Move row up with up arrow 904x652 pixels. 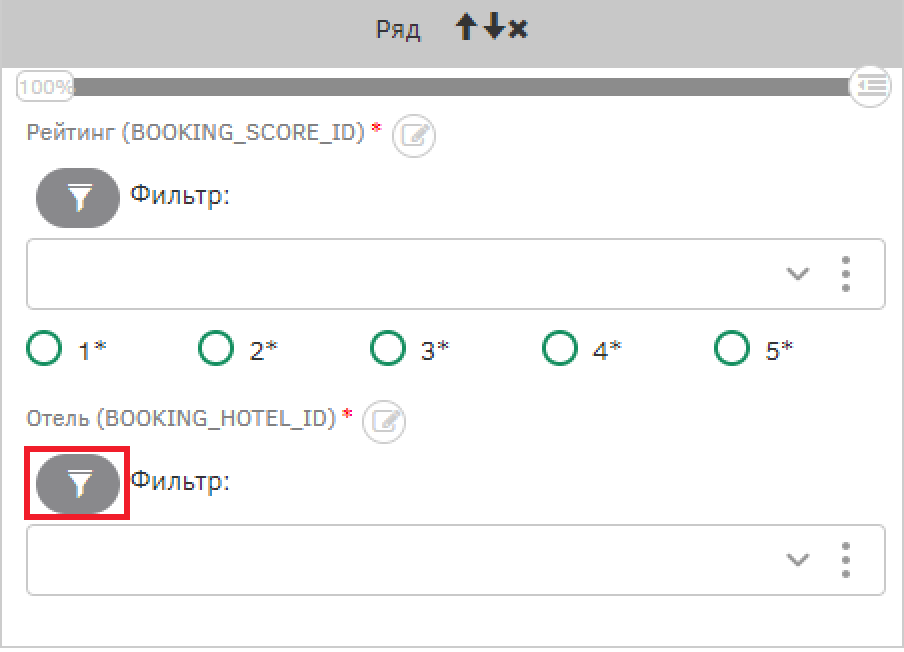click(x=466, y=27)
